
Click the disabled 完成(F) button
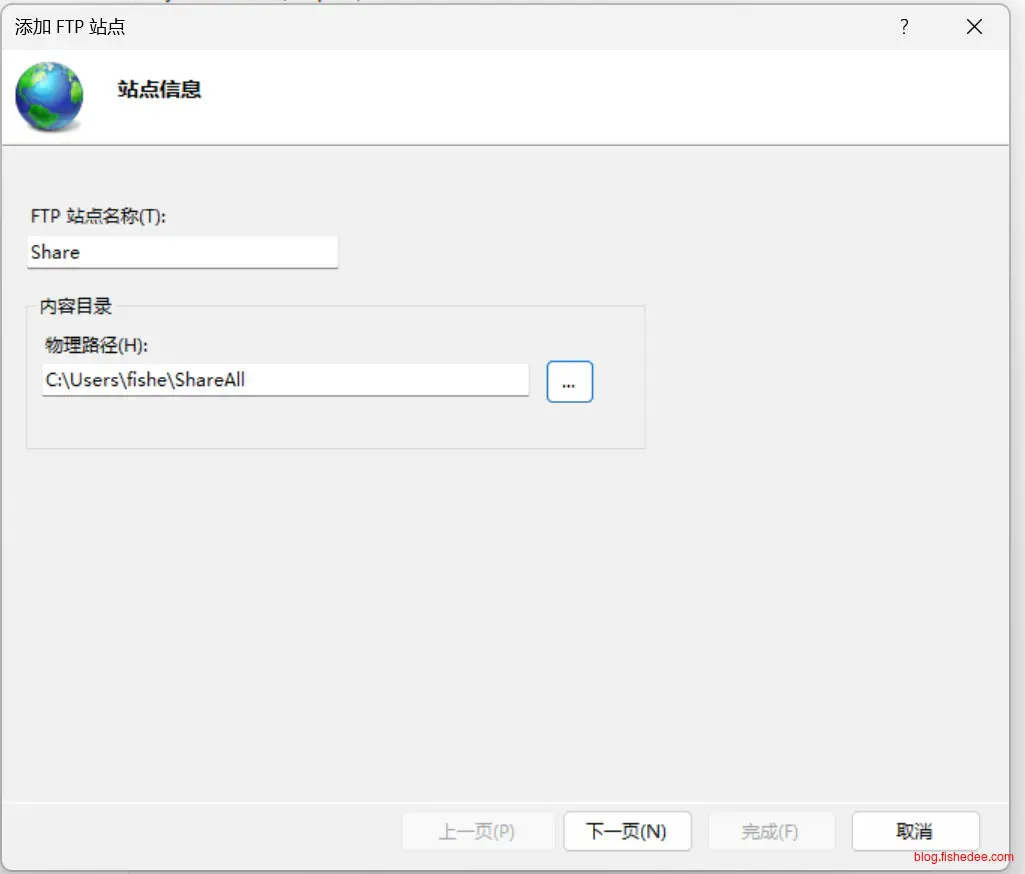pos(770,831)
